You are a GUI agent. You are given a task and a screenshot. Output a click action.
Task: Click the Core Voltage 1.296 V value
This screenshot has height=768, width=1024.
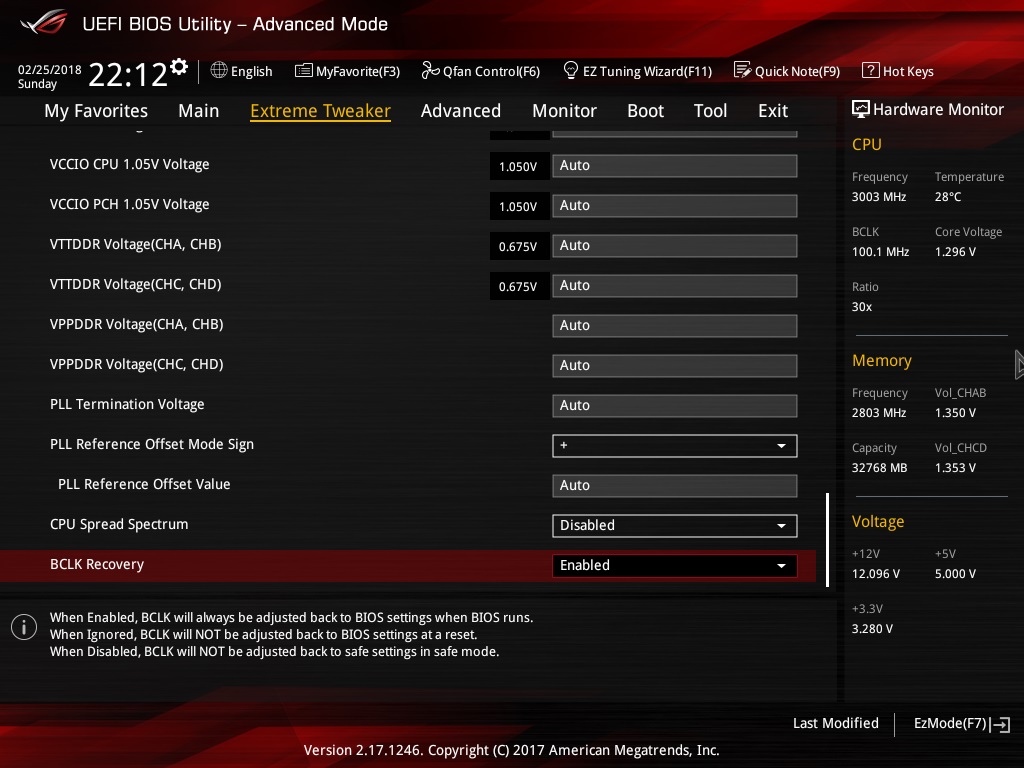955,251
